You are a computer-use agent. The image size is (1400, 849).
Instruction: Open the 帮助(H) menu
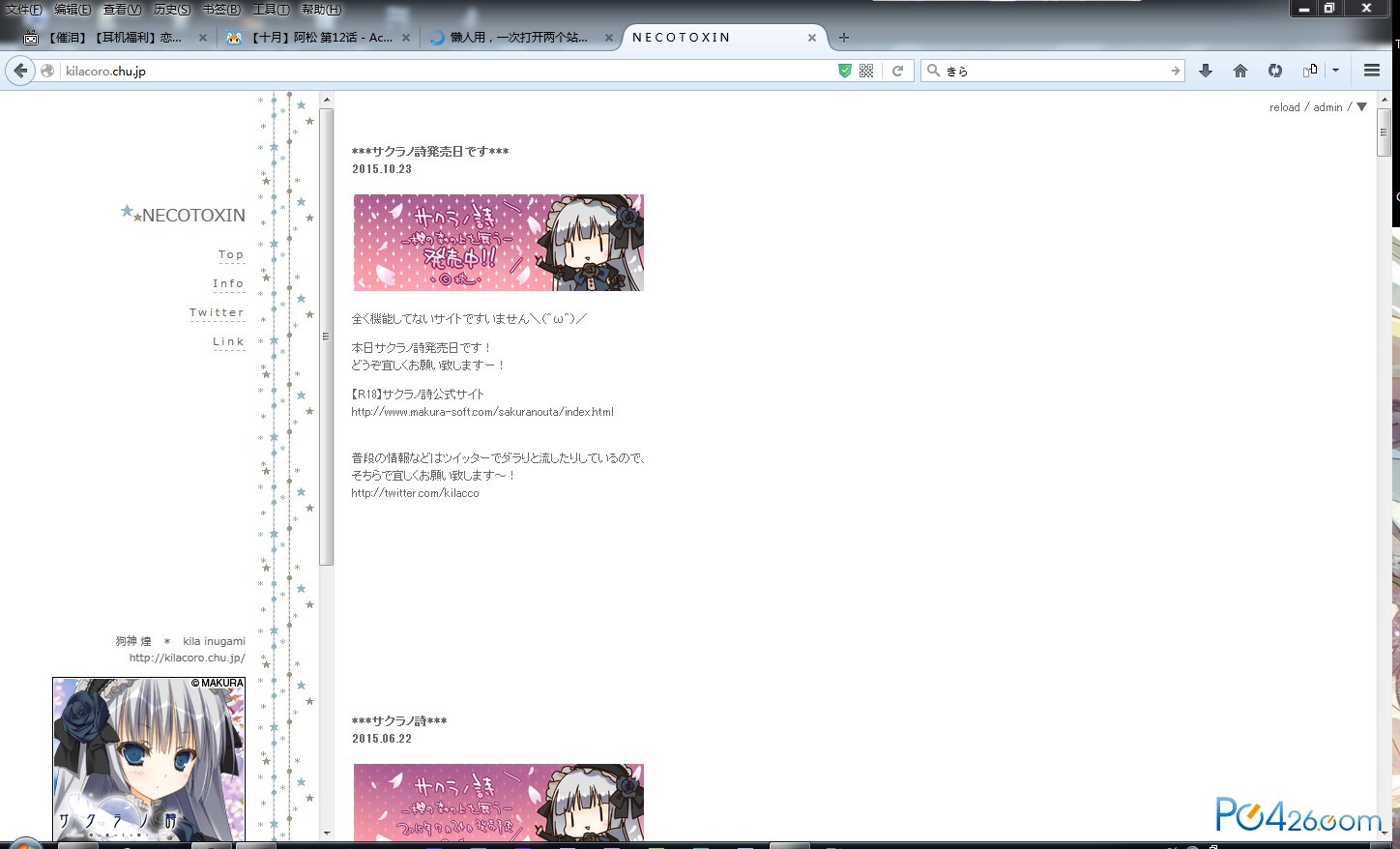coord(322,10)
